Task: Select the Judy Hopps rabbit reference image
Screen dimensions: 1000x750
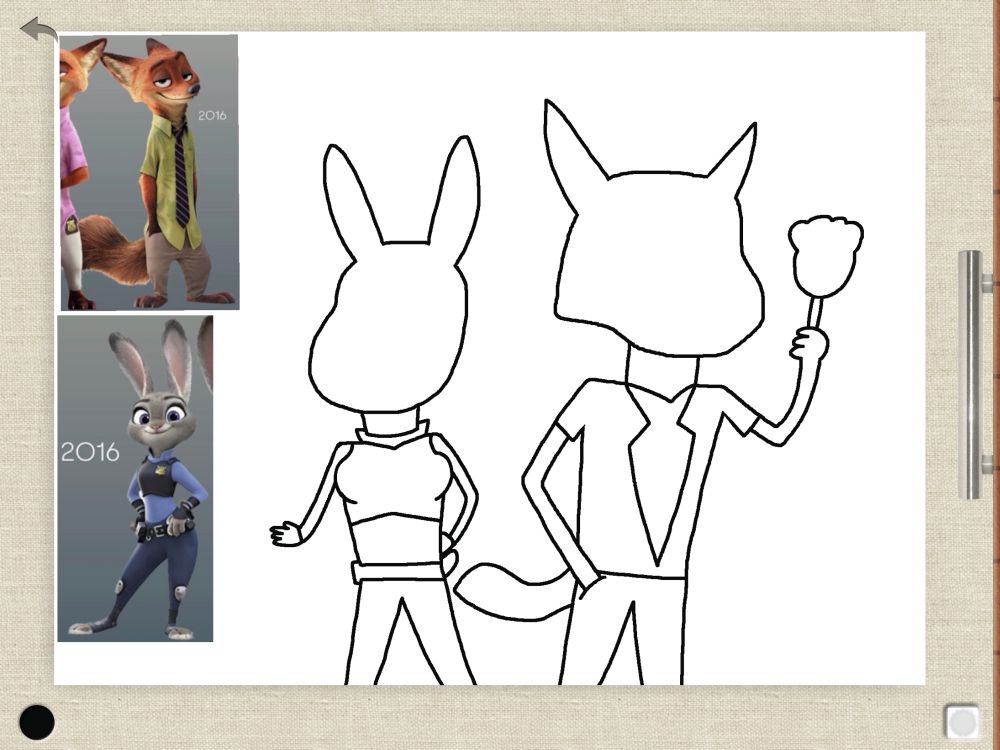Action: click(135, 478)
